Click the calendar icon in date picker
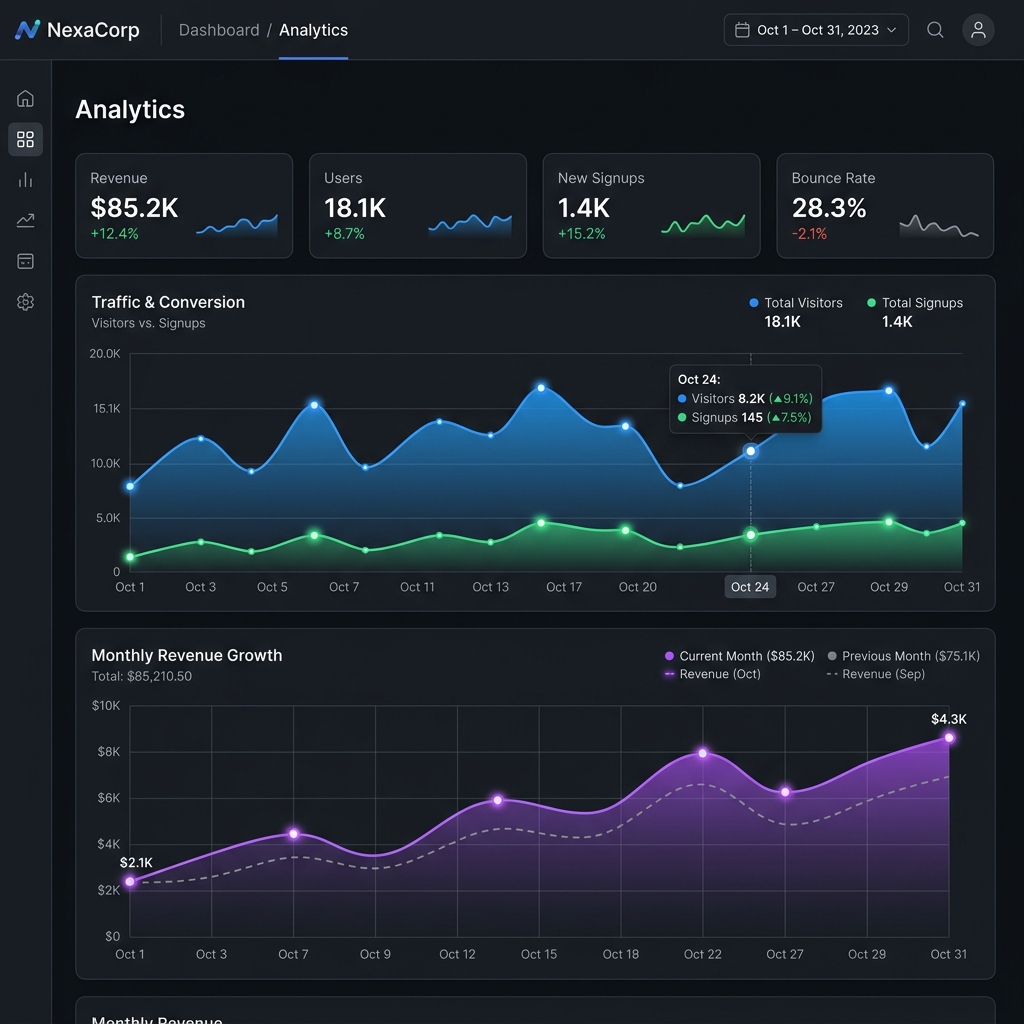This screenshot has width=1024, height=1024. coord(742,30)
